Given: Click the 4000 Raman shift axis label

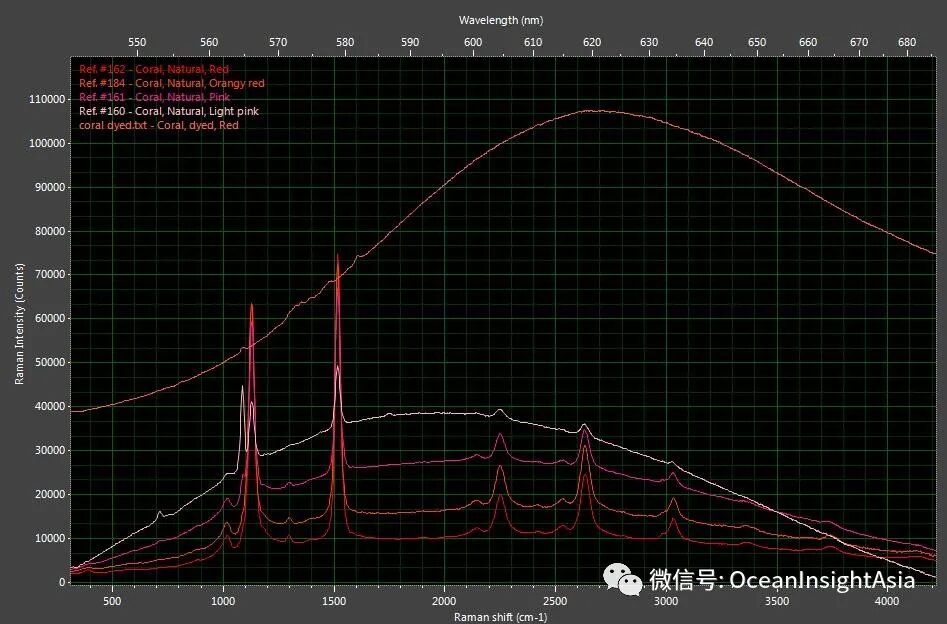Looking at the screenshot, I should [x=887, y=601].
